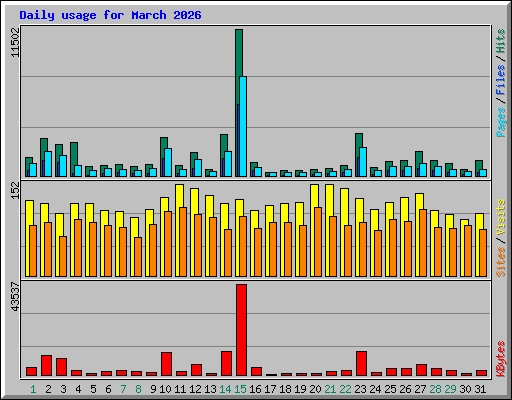The width and height of the screenshot is (512, 400).
Task: Click the red KBytes bar for day 23
Action: (361, 363)
